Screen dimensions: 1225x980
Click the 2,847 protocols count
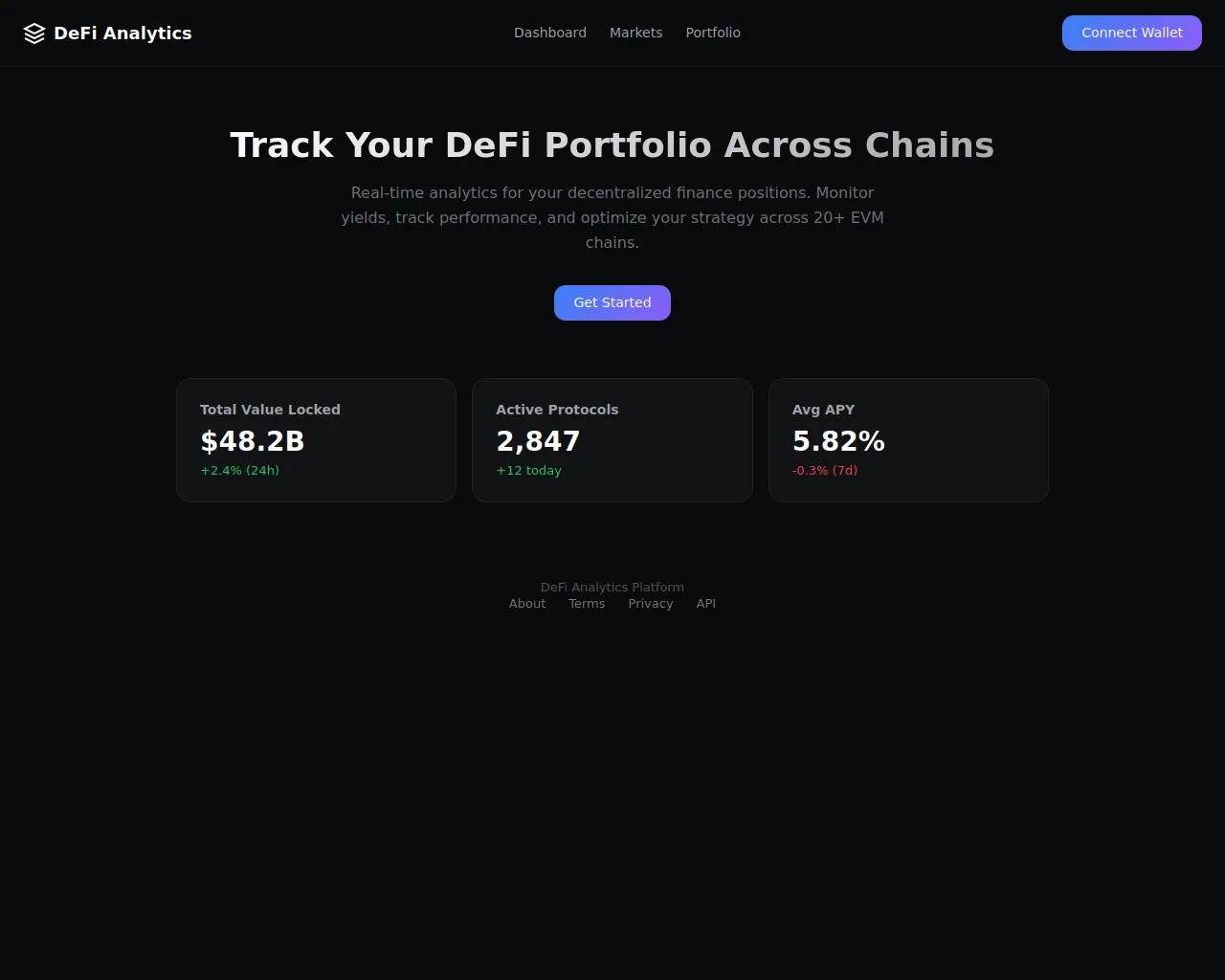point(538,441)
